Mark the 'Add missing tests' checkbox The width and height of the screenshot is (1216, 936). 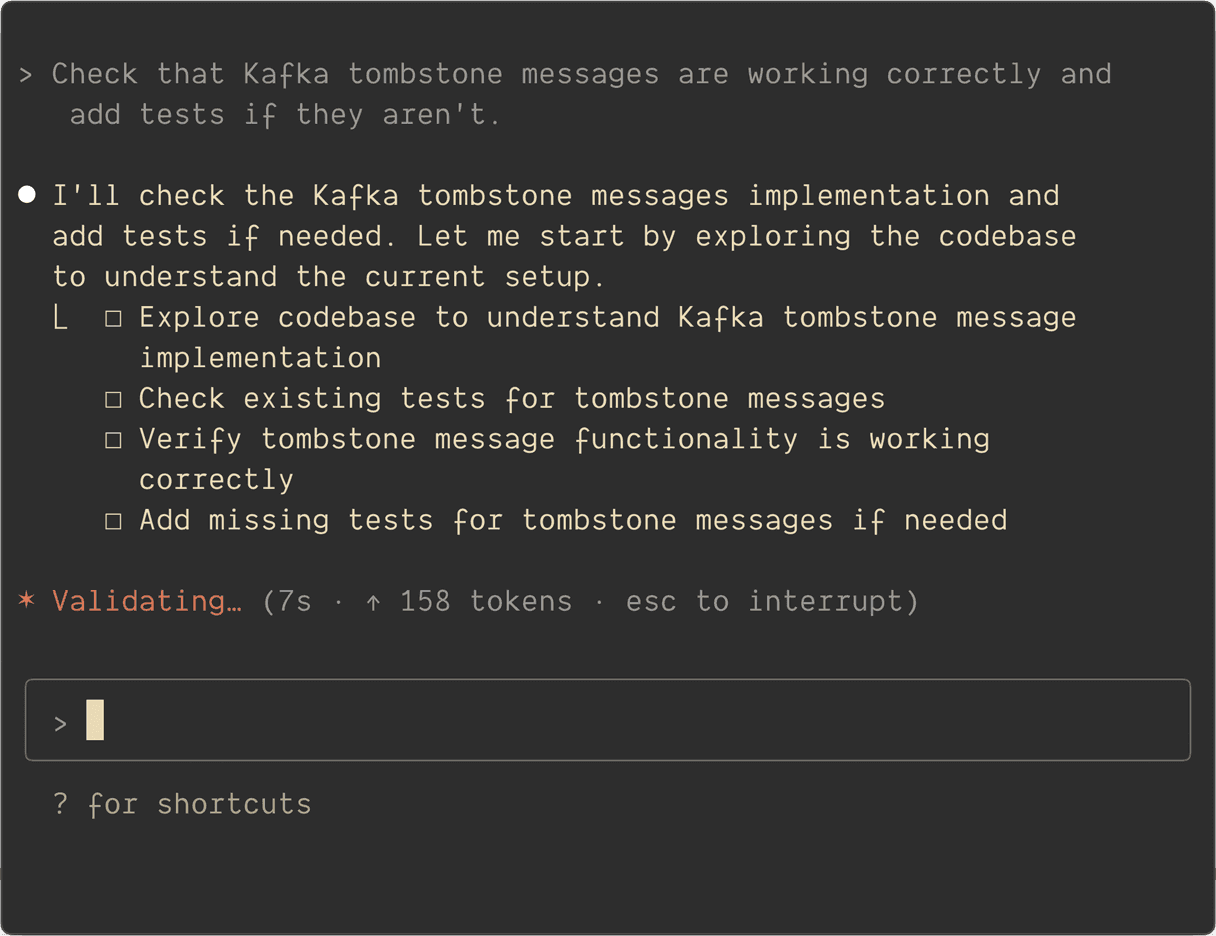point(113,521)
